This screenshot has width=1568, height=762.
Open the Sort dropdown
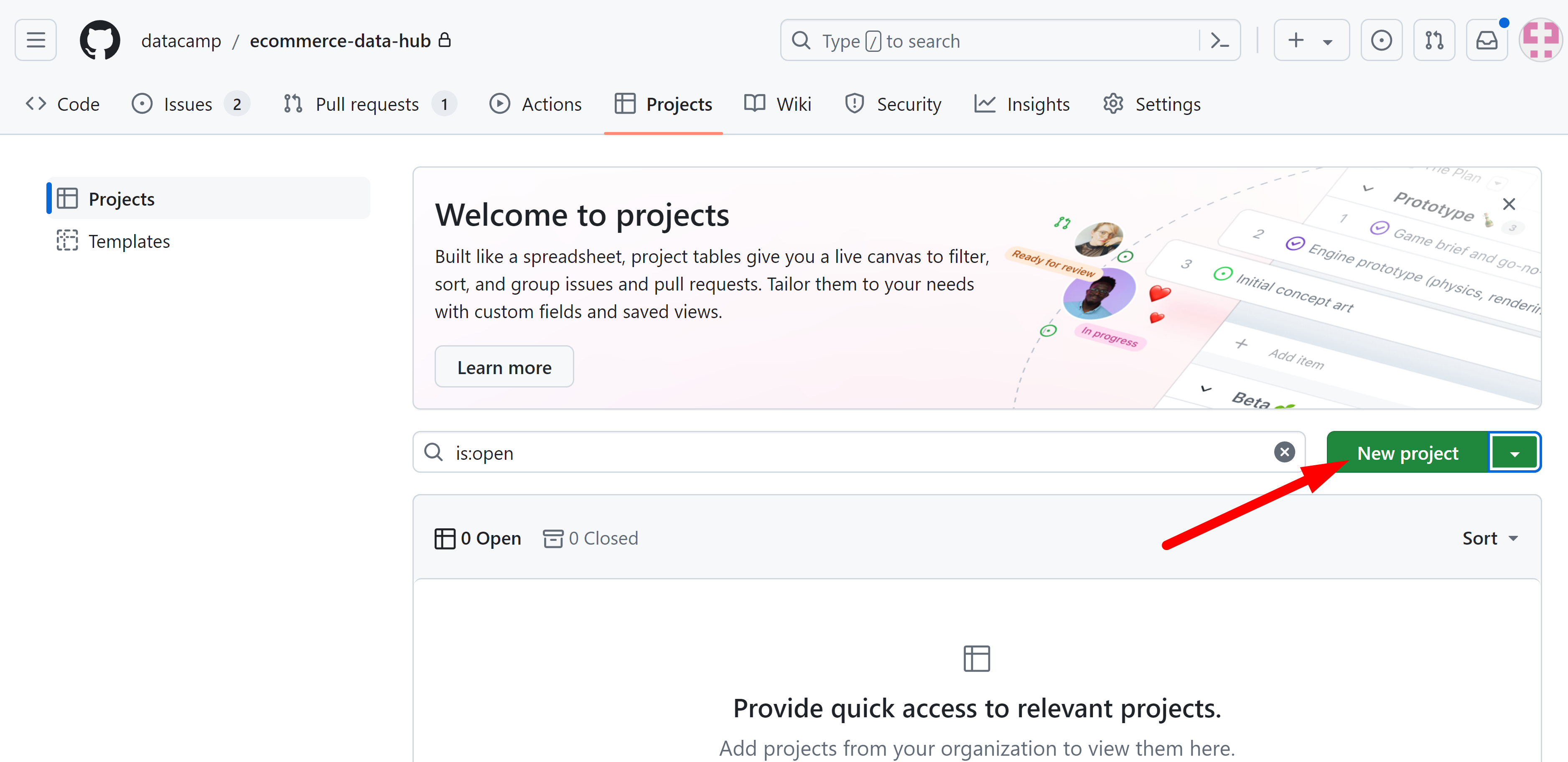(1490, 538)
